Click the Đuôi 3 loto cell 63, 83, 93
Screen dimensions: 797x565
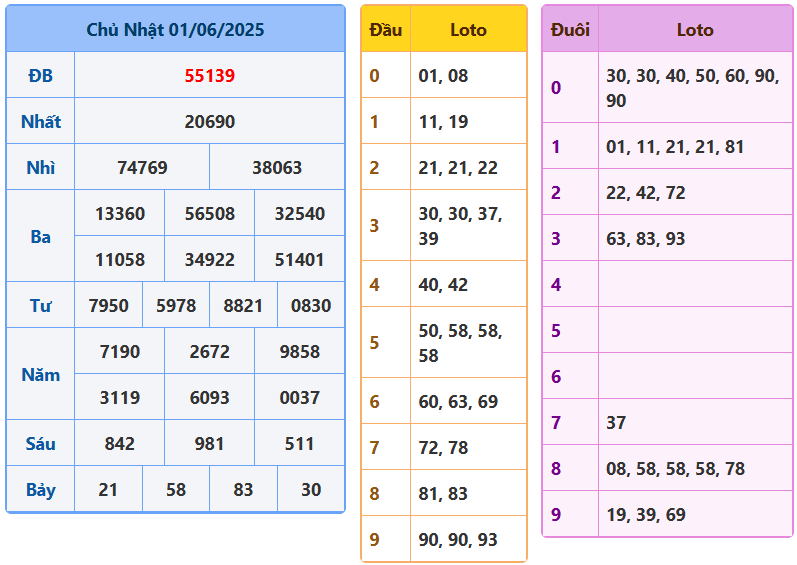[x=694, y=238]
